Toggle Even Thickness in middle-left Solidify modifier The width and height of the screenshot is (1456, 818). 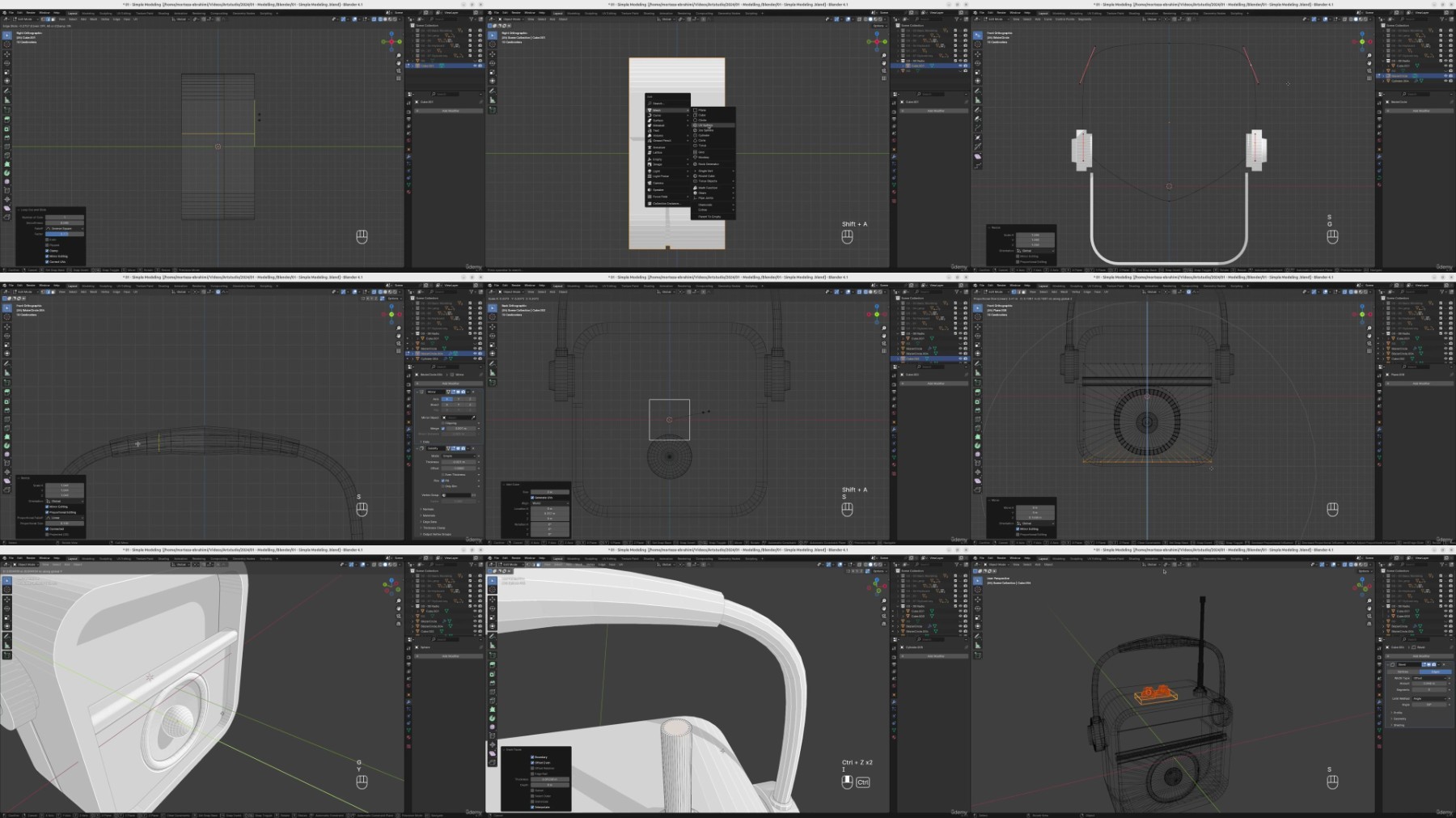tap(442, 475)
